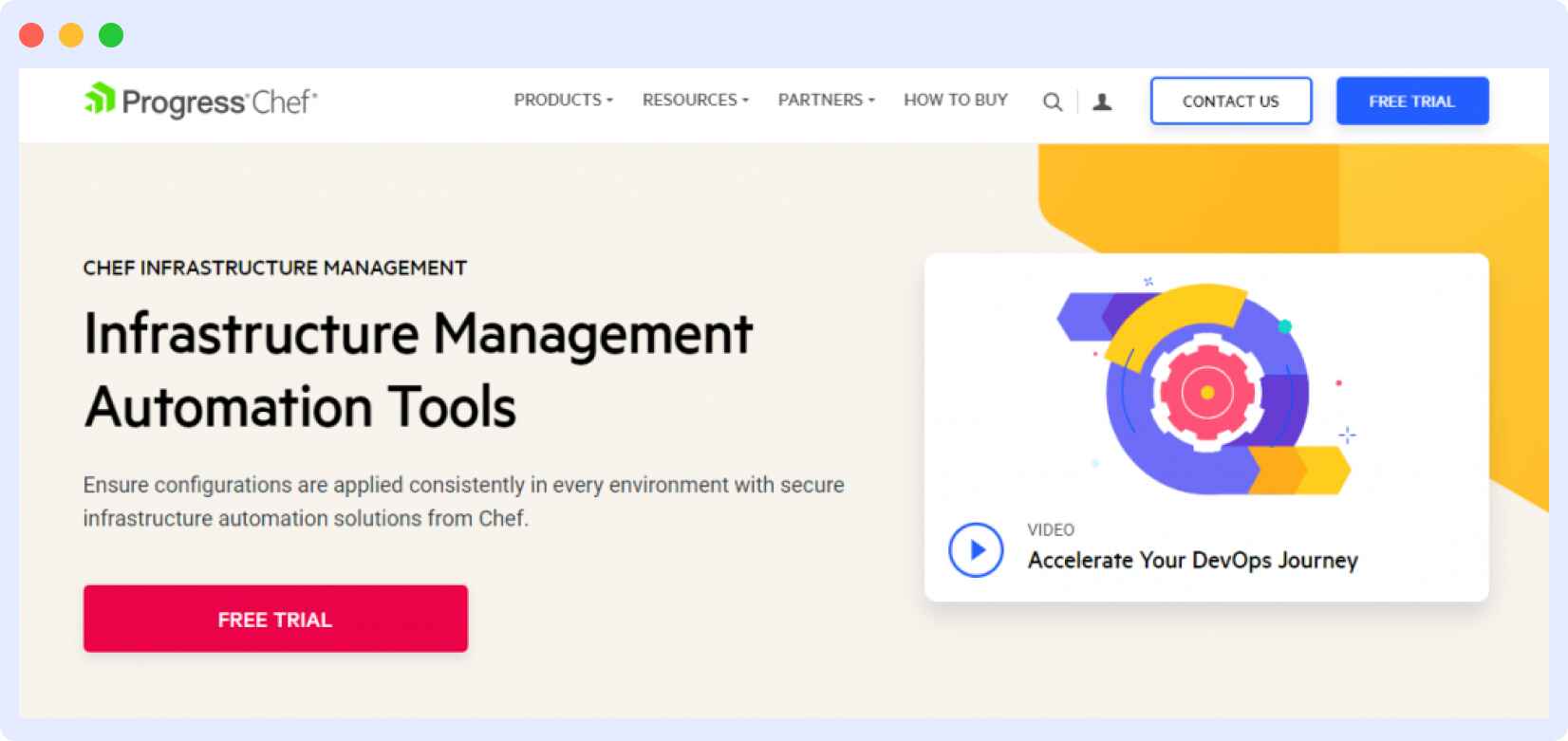1568x741 pixels.
Task: Expand the PRODUCTS dropdown menu
Action: (562, 101)
